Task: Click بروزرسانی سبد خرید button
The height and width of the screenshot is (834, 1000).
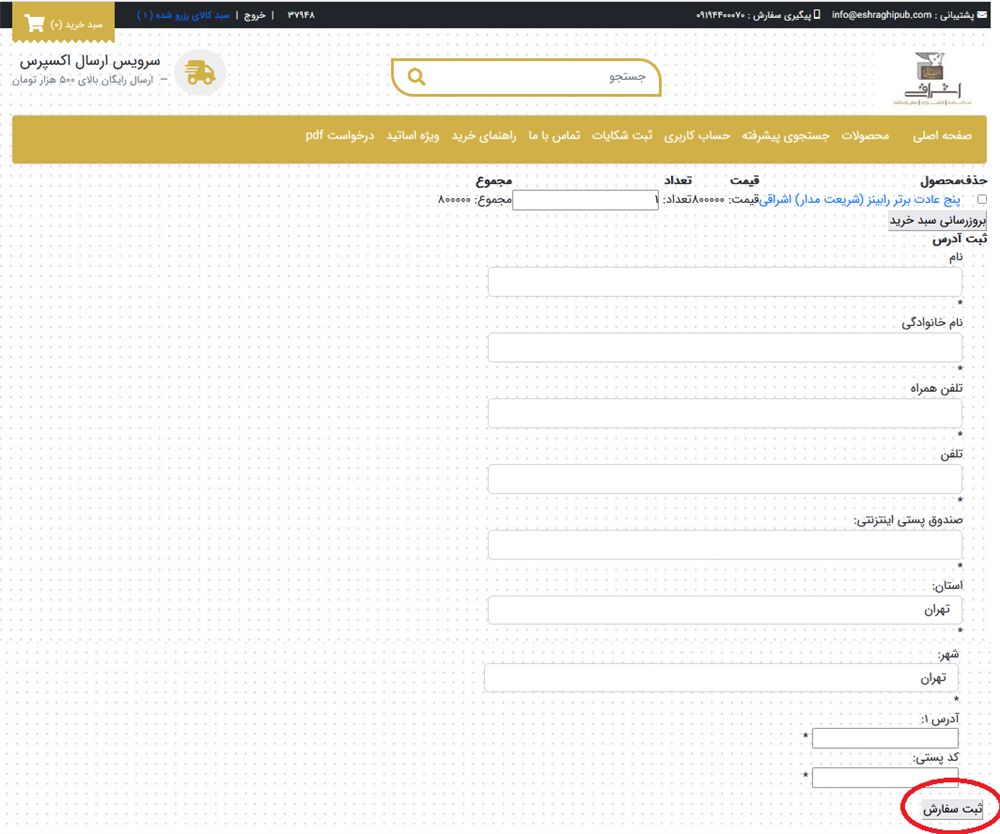Action: pos(937,220)
